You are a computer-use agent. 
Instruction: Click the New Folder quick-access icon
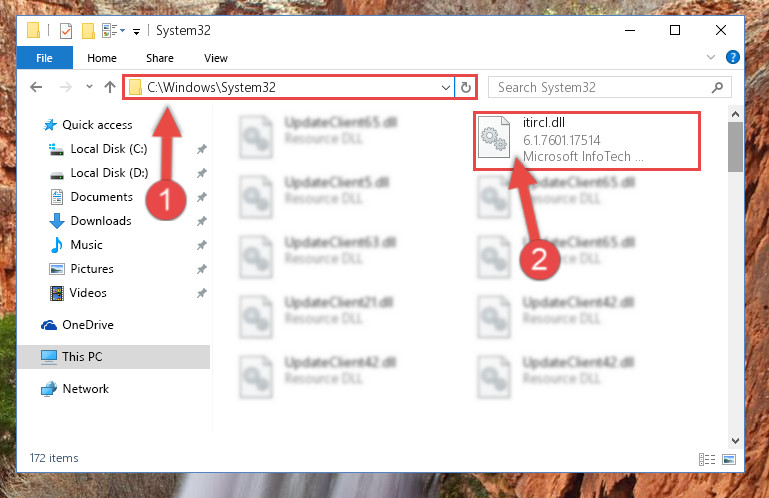coord(88,31)
